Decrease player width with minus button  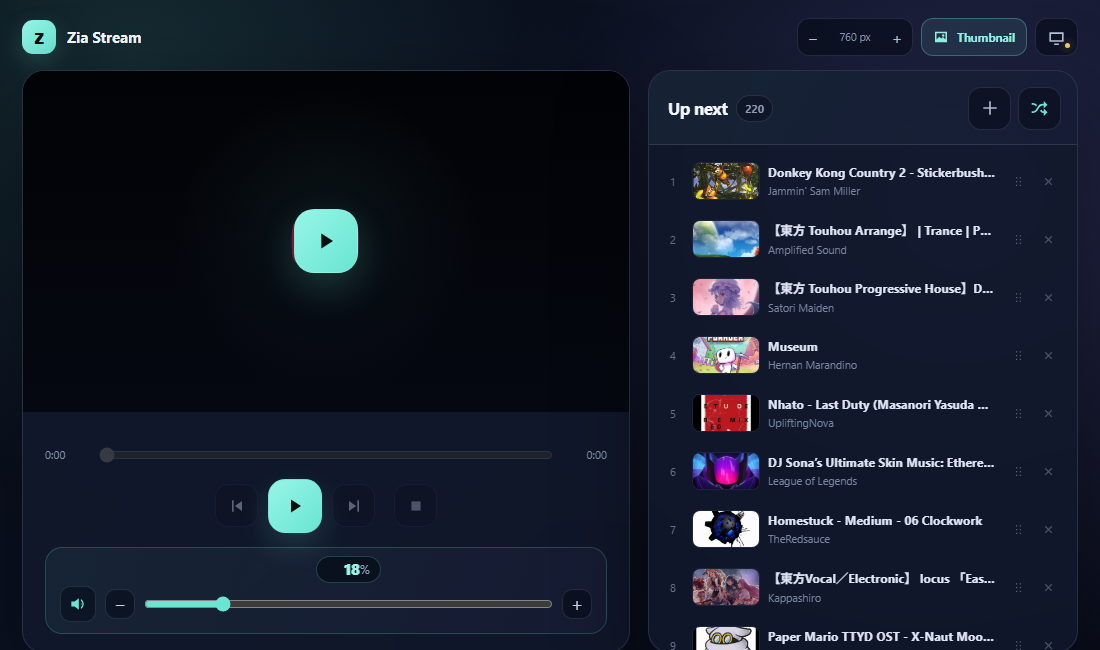pyautogui.click(x=812, y=38)
